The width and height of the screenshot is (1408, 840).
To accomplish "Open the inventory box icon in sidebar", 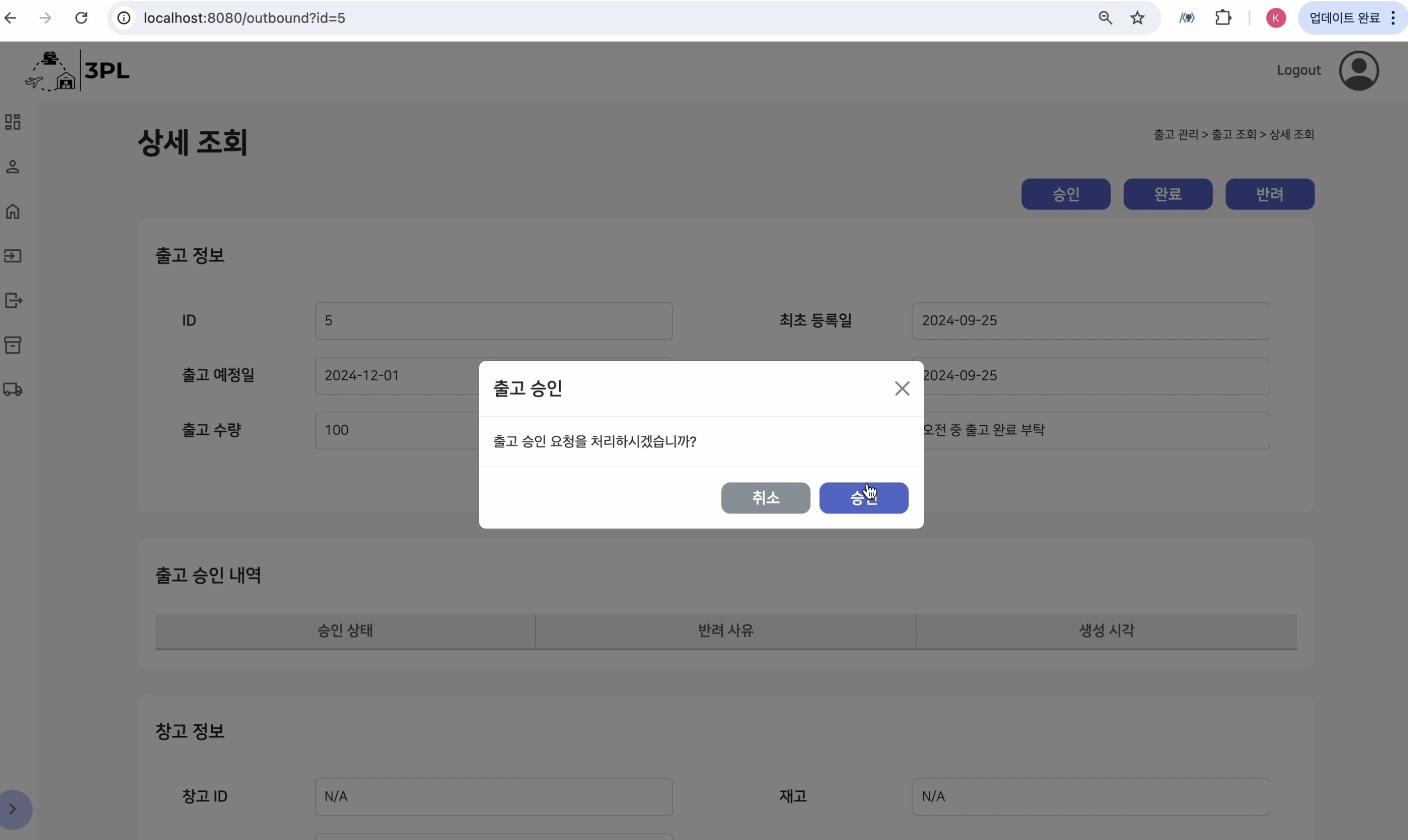I will click(12, 345).
